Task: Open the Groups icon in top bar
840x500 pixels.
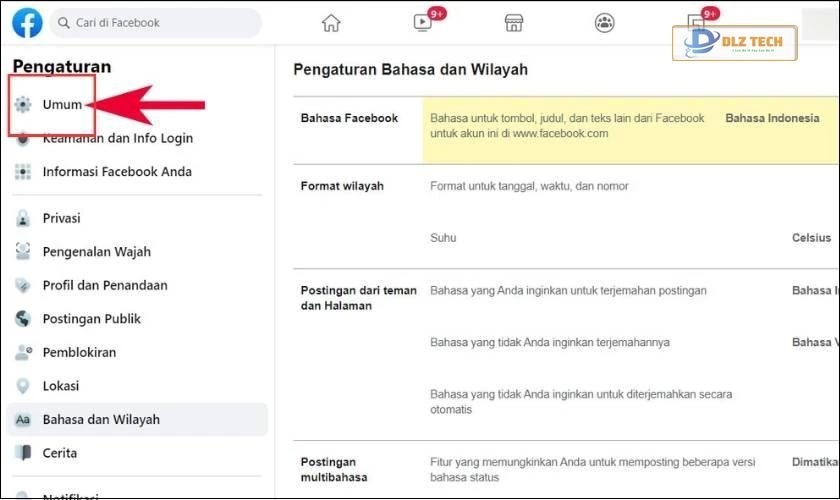Action: (604, 23)
